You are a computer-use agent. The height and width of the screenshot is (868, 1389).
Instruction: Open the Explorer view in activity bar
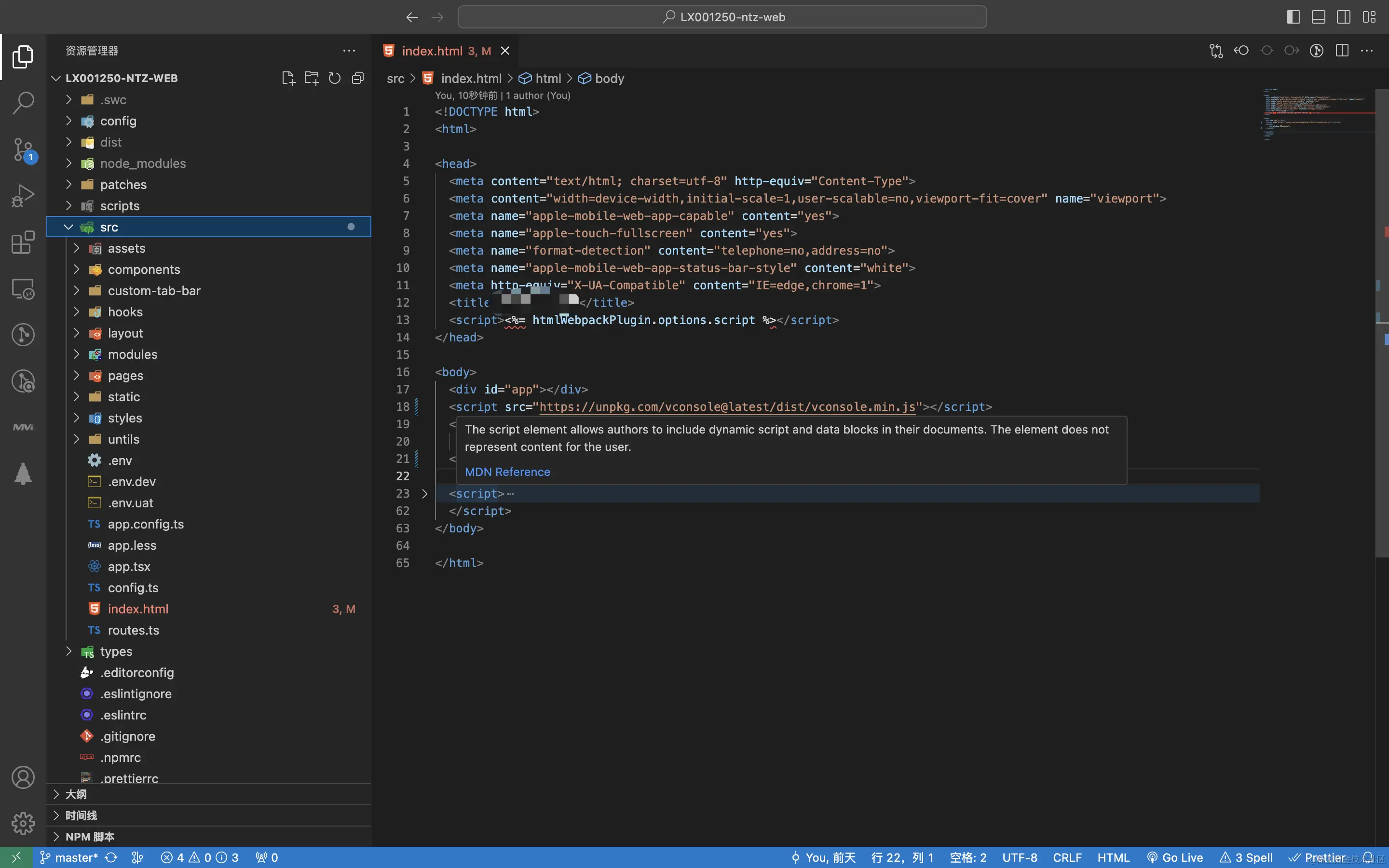23,56
